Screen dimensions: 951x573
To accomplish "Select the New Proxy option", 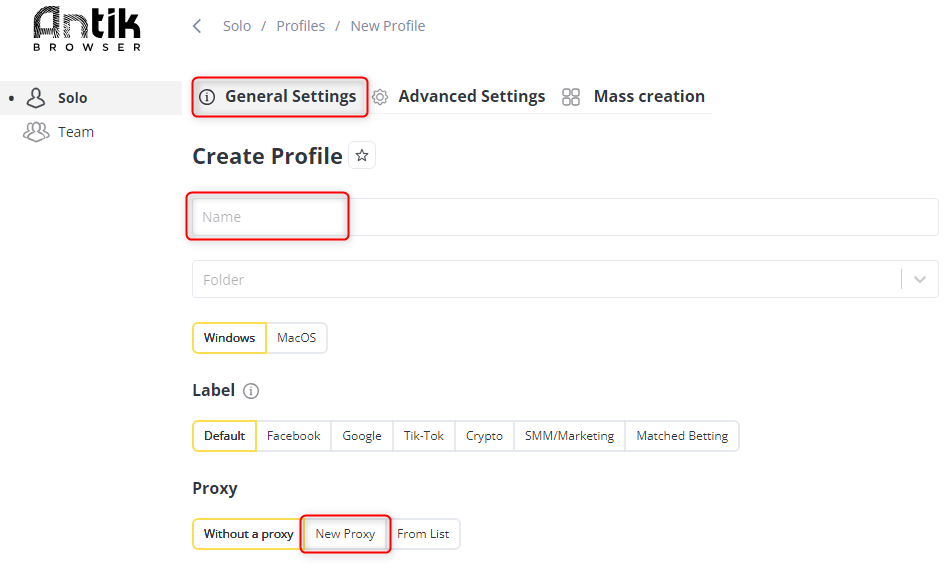I will coord(345,534).
